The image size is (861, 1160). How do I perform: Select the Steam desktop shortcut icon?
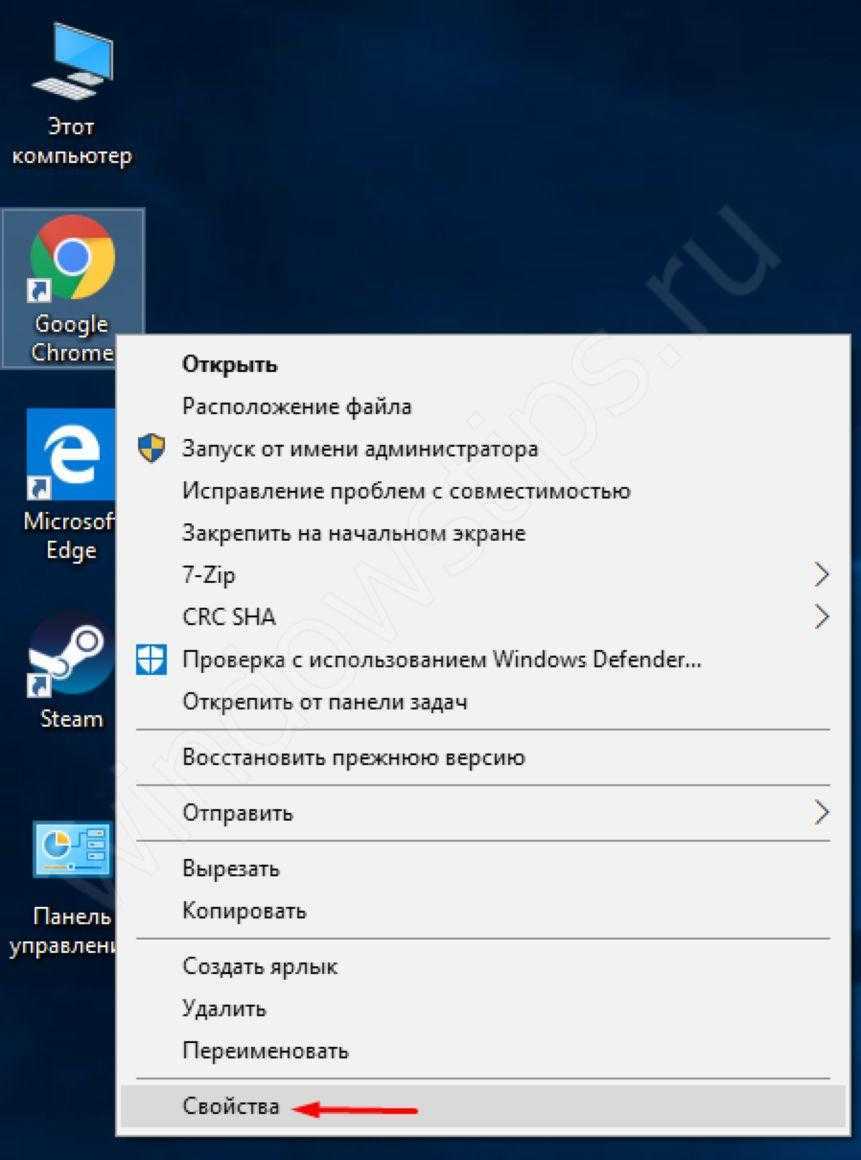coord(71,655)
